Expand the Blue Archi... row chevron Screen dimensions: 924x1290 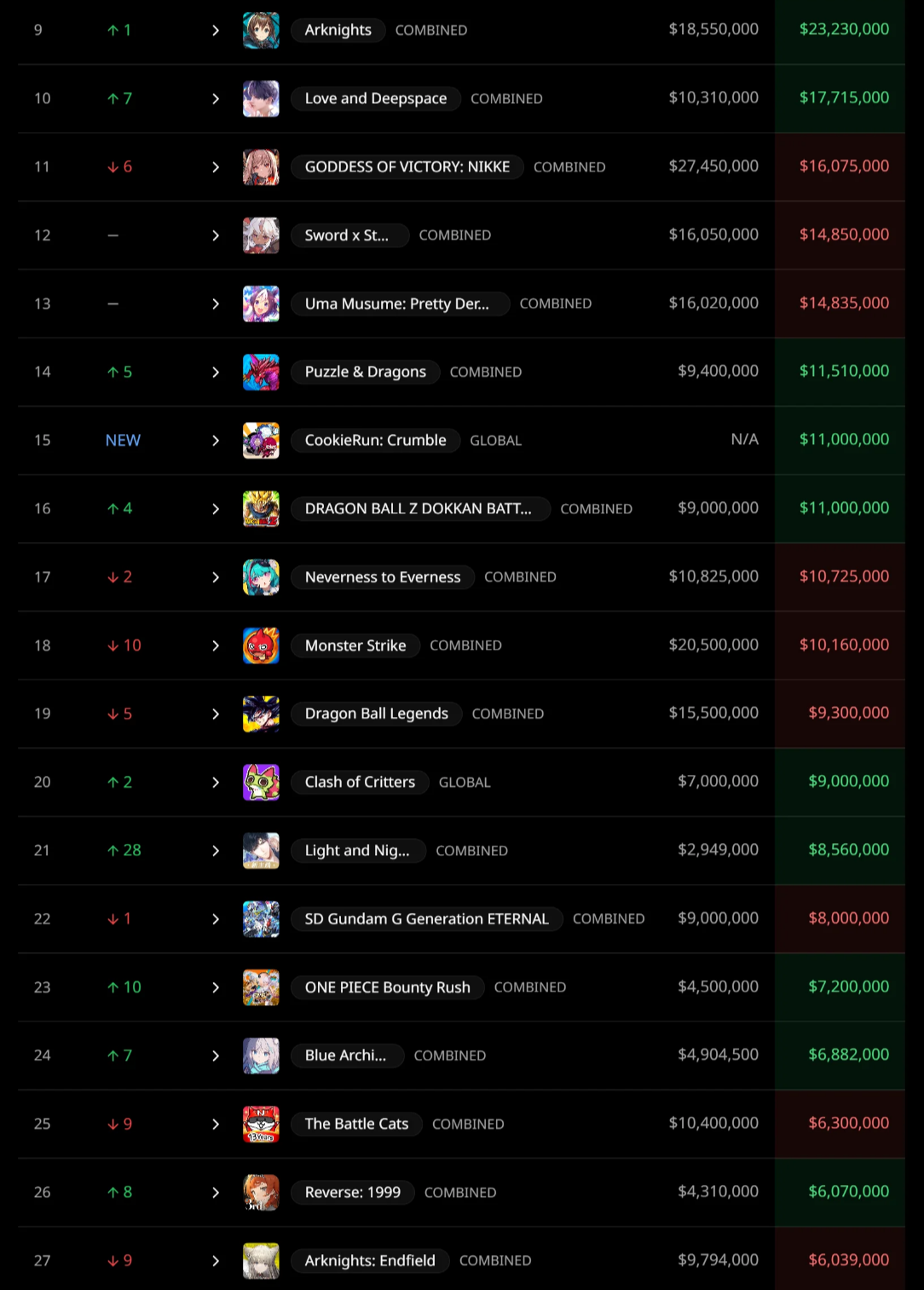216,1056
